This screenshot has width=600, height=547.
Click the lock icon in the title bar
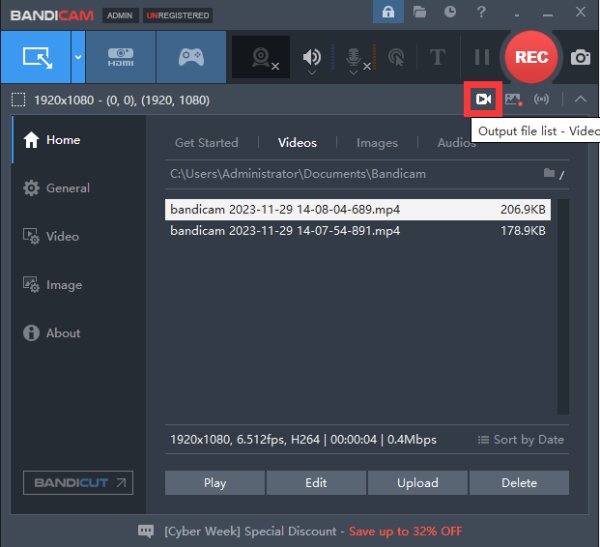point(388,12)
